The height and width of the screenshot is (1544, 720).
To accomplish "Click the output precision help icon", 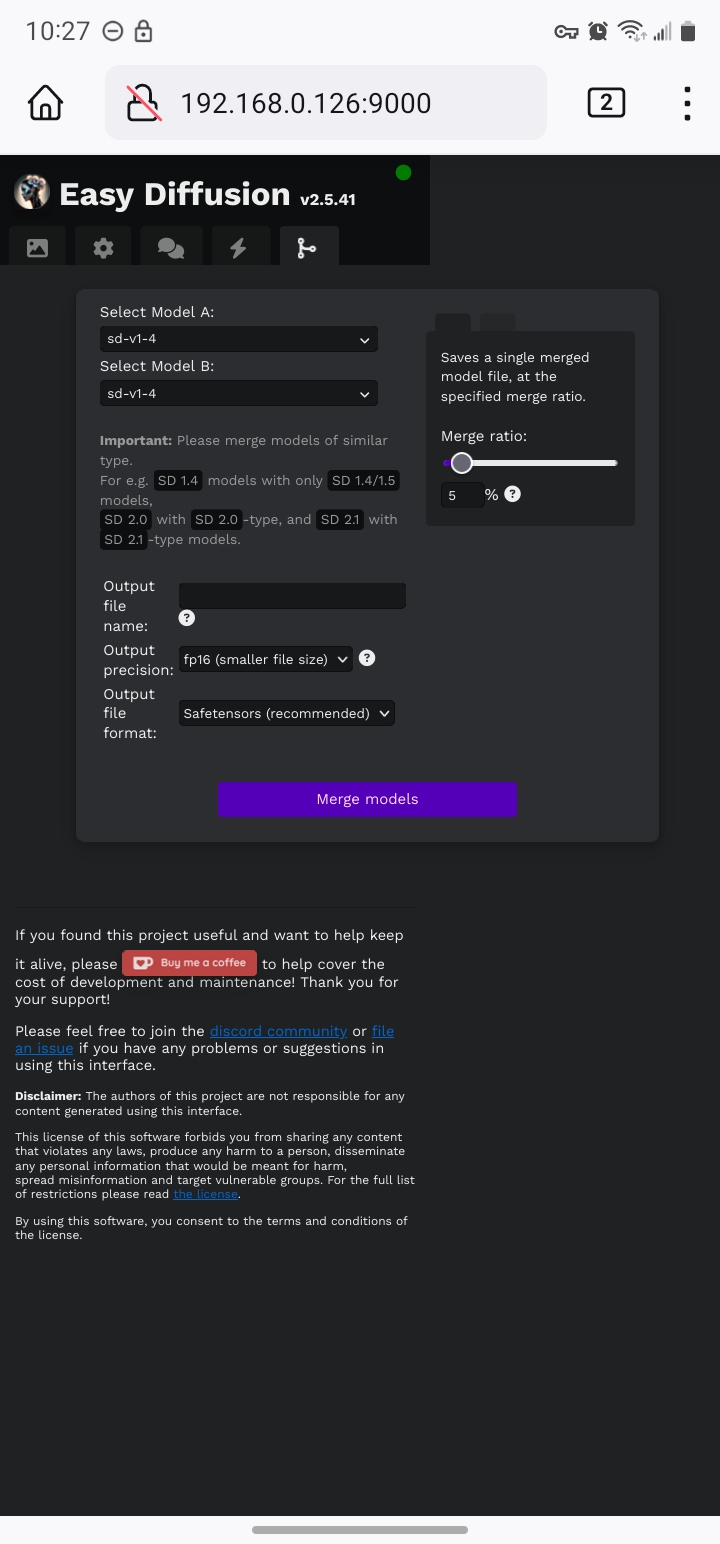I will (x=367, y=658).
